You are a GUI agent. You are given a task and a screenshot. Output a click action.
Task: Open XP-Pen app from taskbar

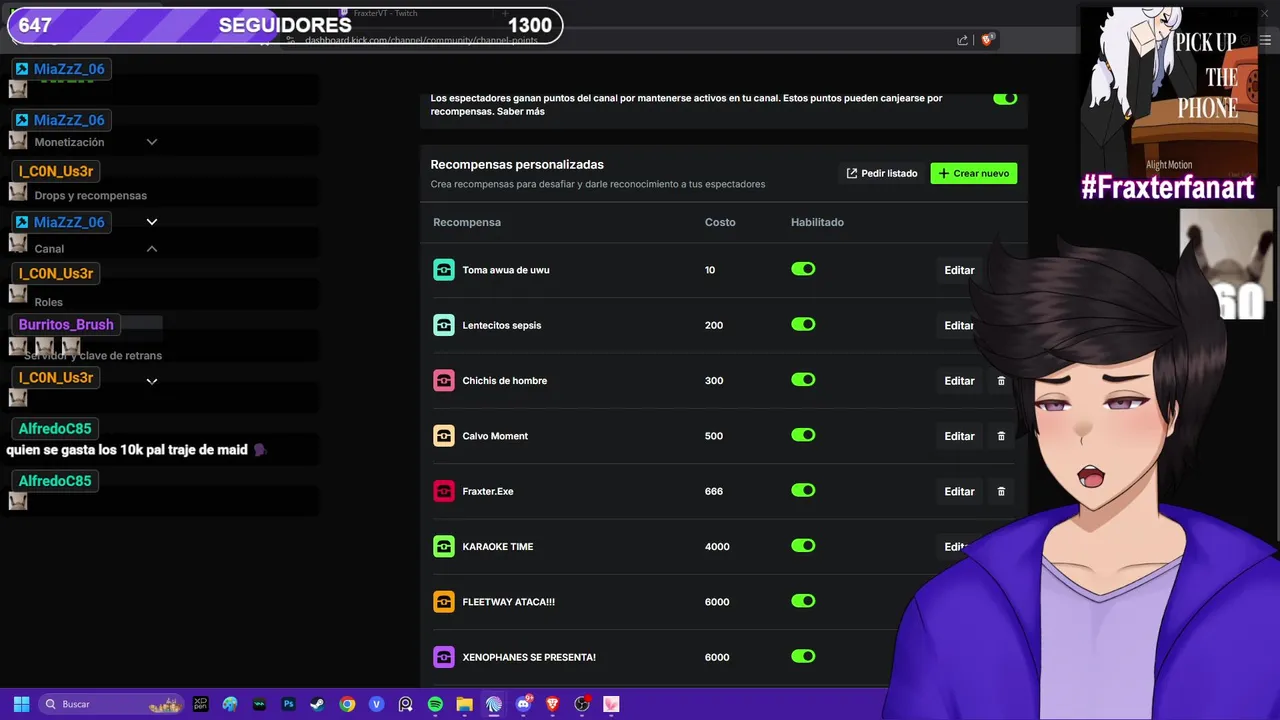201,704
